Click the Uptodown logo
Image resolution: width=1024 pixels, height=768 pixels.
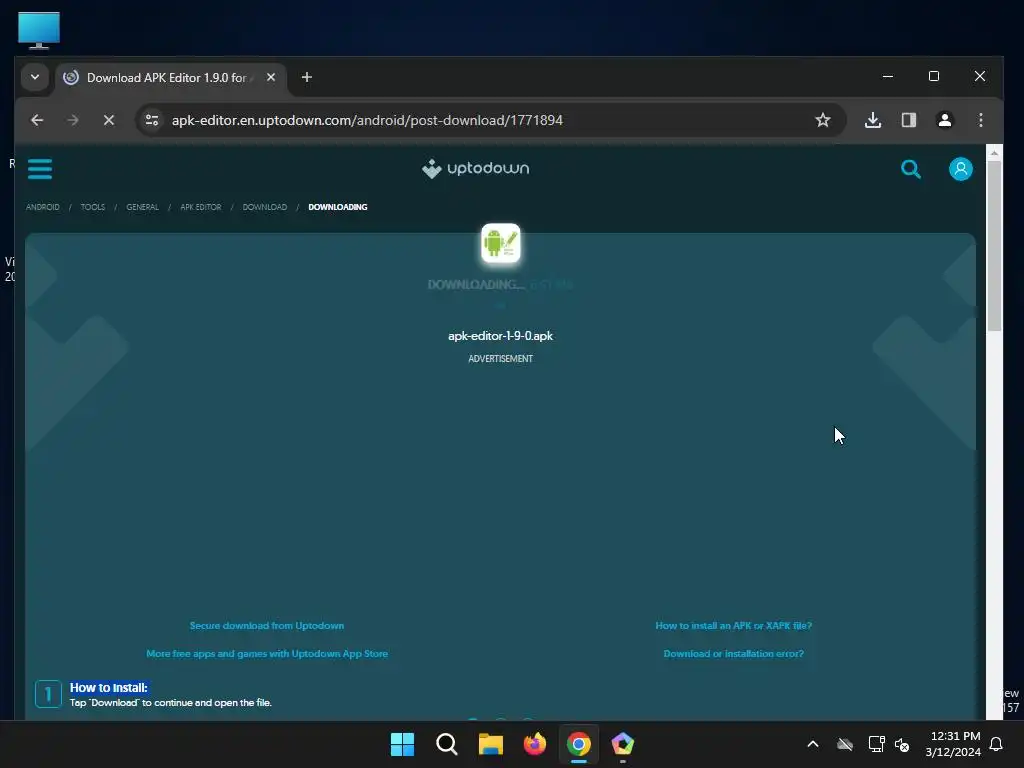point(475,168)
